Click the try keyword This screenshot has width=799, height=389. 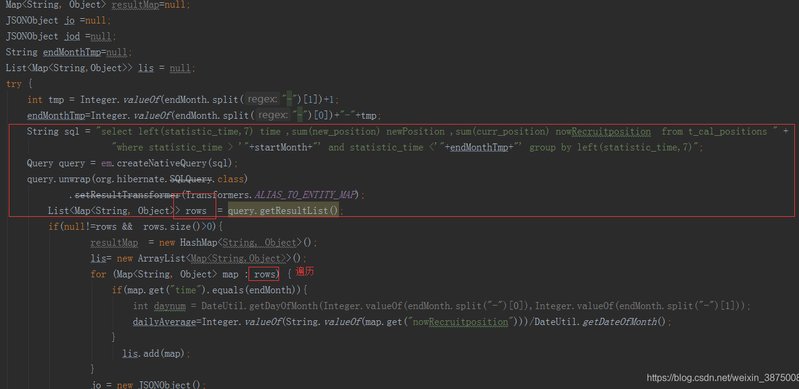(x=14, y=84)
